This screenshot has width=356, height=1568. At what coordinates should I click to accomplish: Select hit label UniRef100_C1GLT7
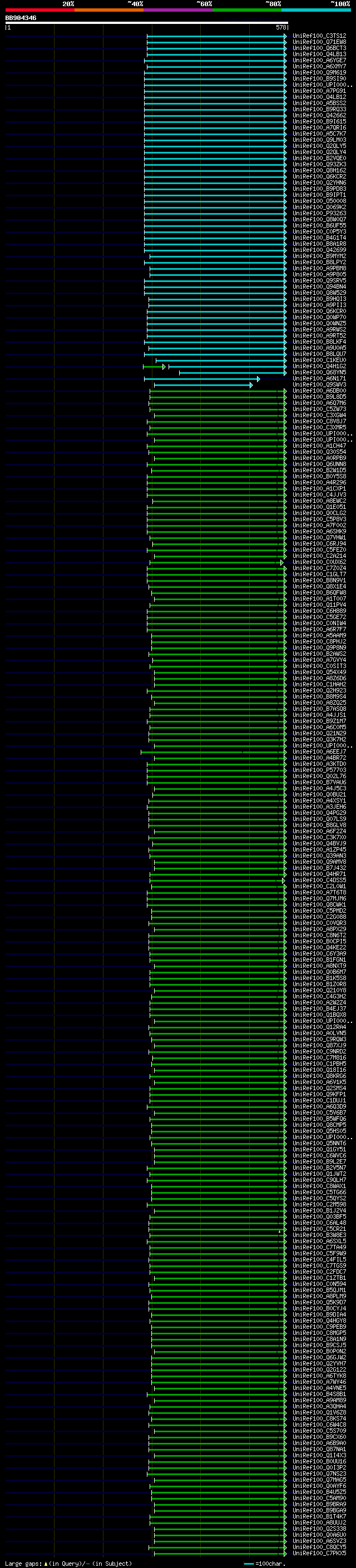pyautogui.click(x=319, y=574)
